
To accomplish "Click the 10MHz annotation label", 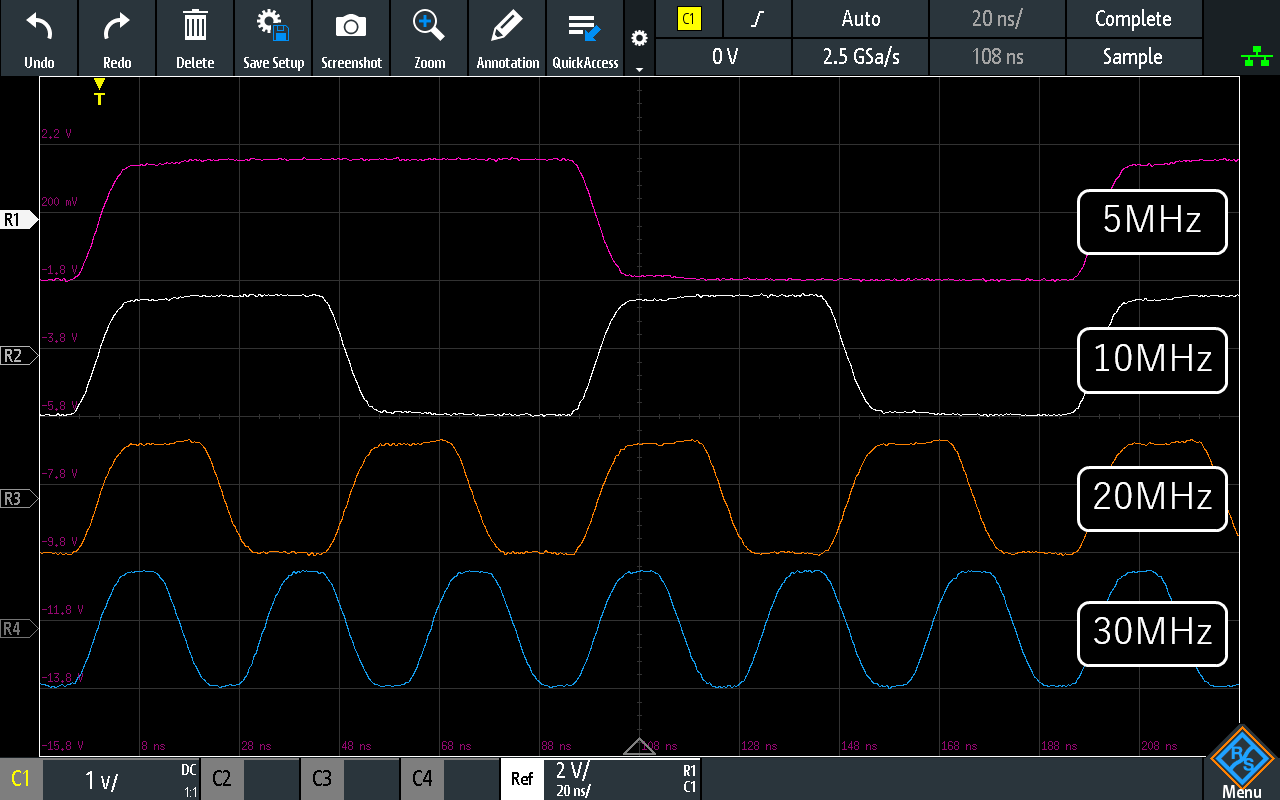I will click(1152, 359).
